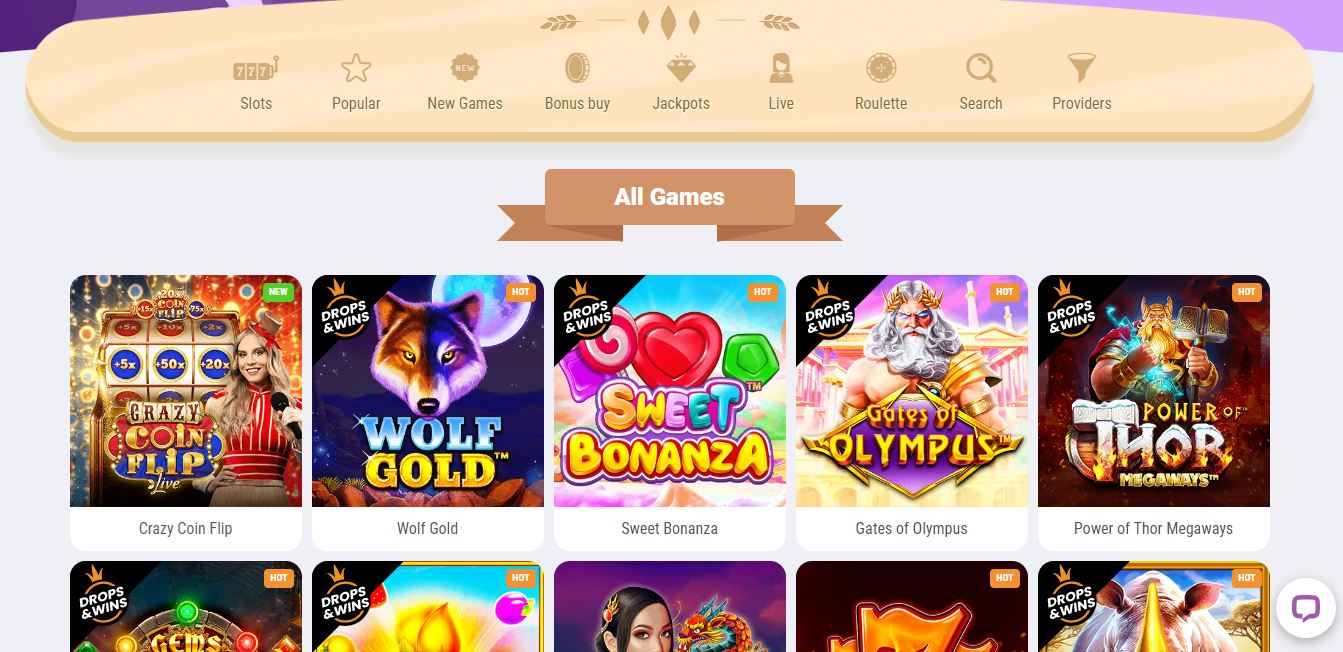The height and width of the screenshot is (652, 1343).
Task: Open the Jackpots diamond icon
Action: tap(681, 68)
